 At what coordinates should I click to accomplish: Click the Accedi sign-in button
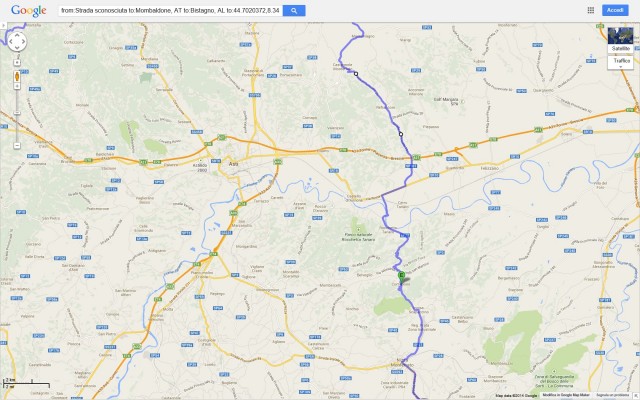(x=615, y=10)
